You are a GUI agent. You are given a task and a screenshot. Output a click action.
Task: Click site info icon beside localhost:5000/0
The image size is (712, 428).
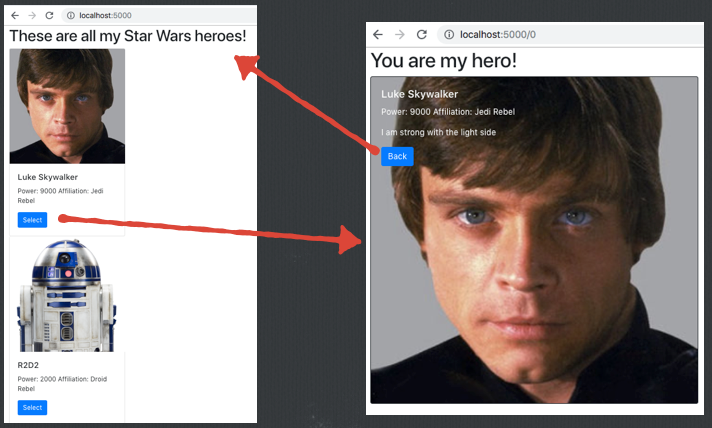(449, 34)
